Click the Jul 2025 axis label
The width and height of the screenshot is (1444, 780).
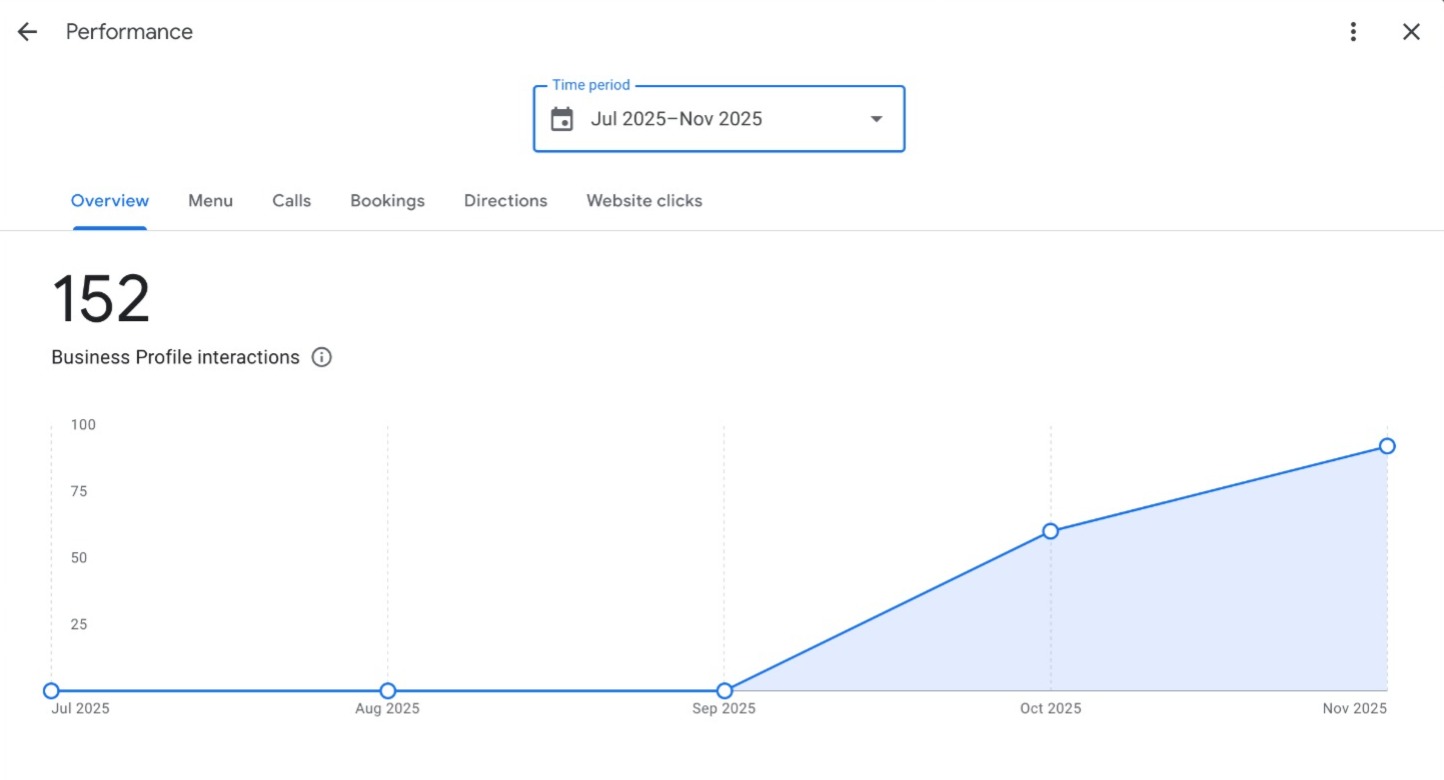click(x=80, y=709)
